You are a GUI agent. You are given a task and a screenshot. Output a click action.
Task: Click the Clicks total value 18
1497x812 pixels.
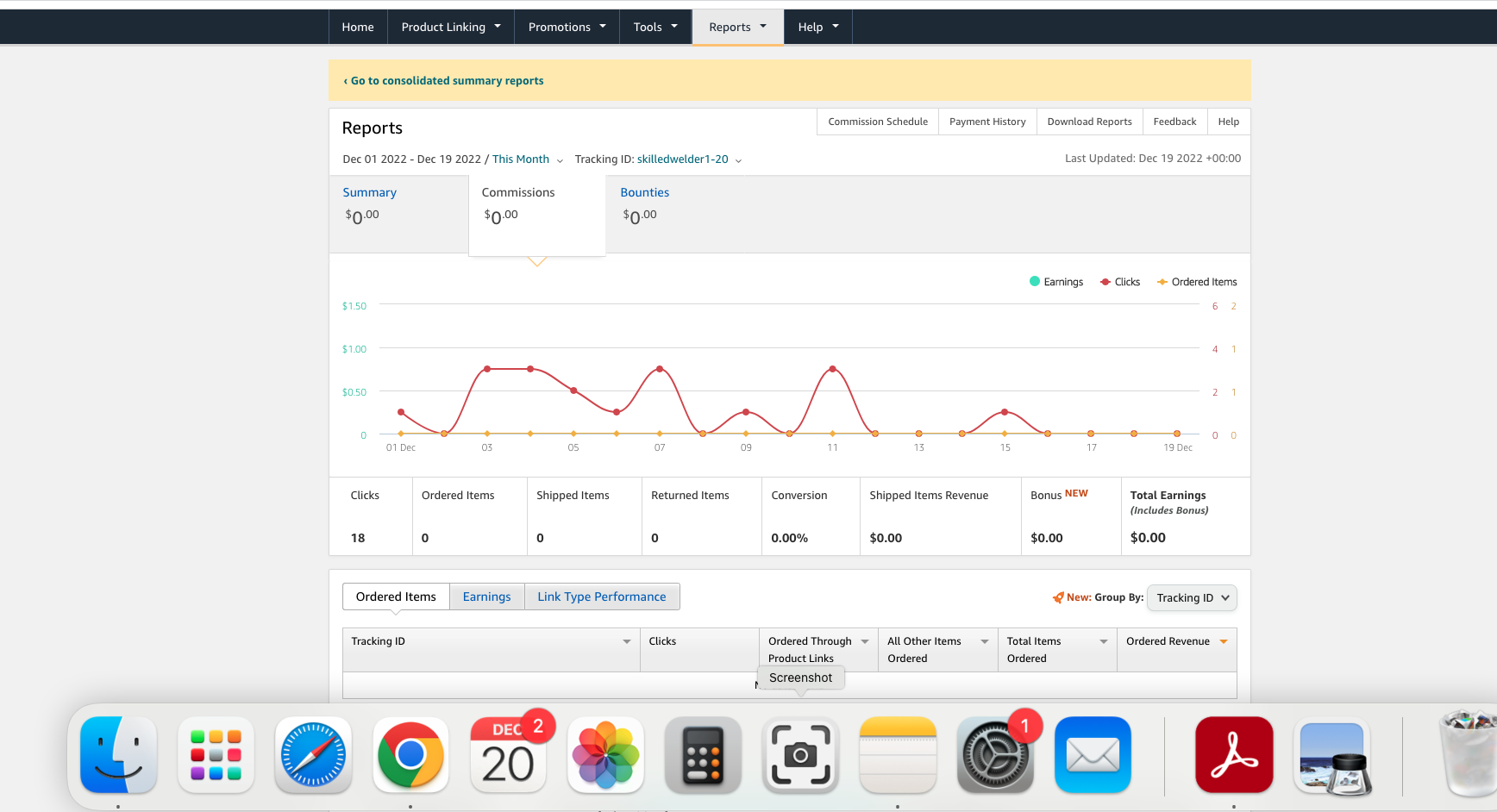pos(358,538)
